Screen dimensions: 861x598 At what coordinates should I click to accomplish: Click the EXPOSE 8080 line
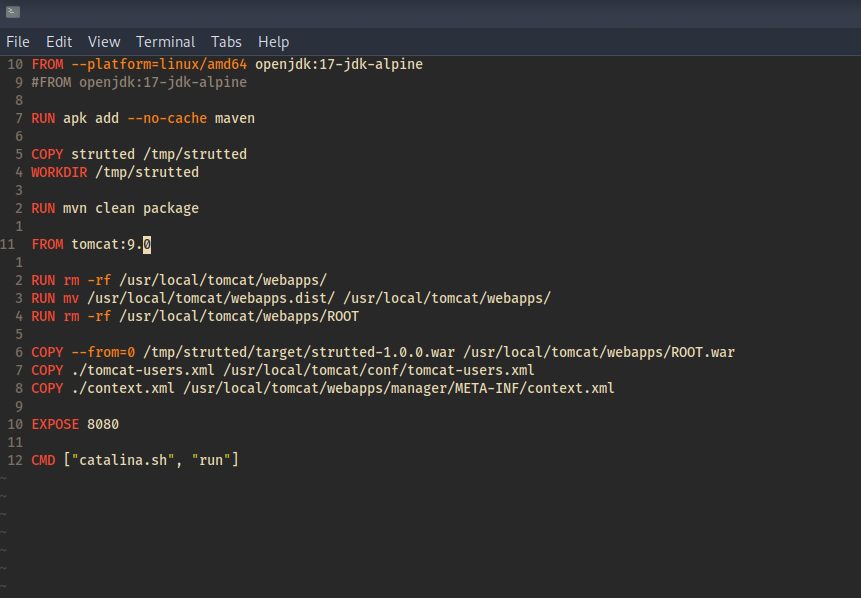pyautogui.click(x=75, y=424)
